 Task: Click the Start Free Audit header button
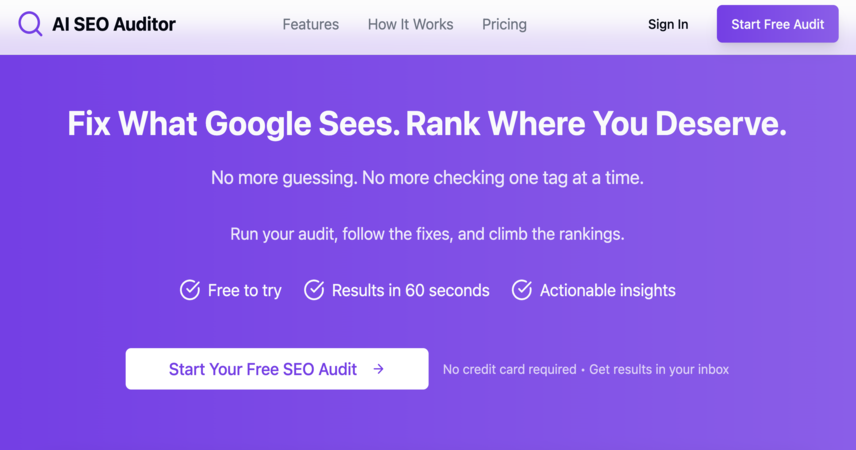(777, 24)
